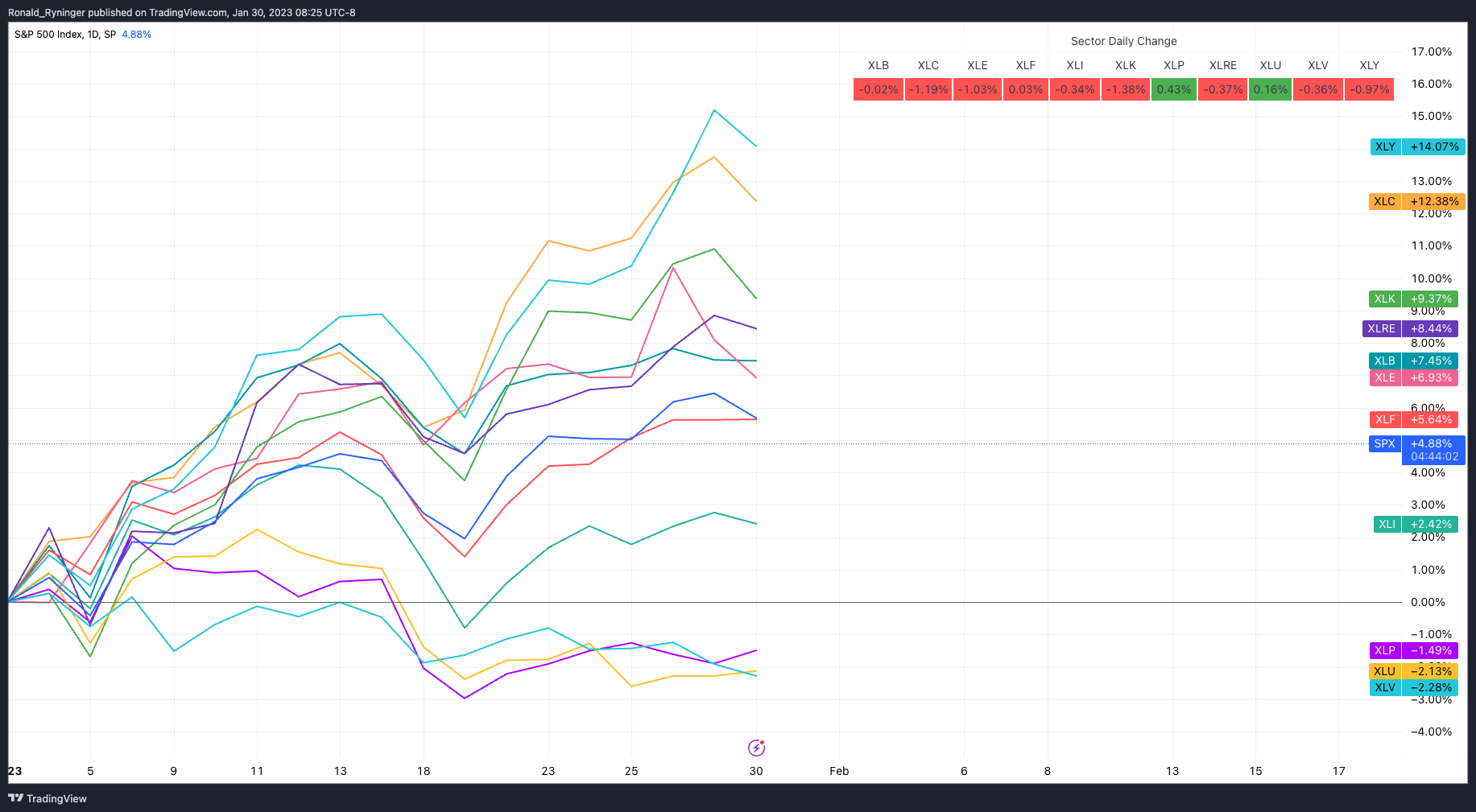The width and height of the screenshot is (1476, 812).
Task: Click the green XLK +9.37% price label
Action: (x=1413, y=299)
